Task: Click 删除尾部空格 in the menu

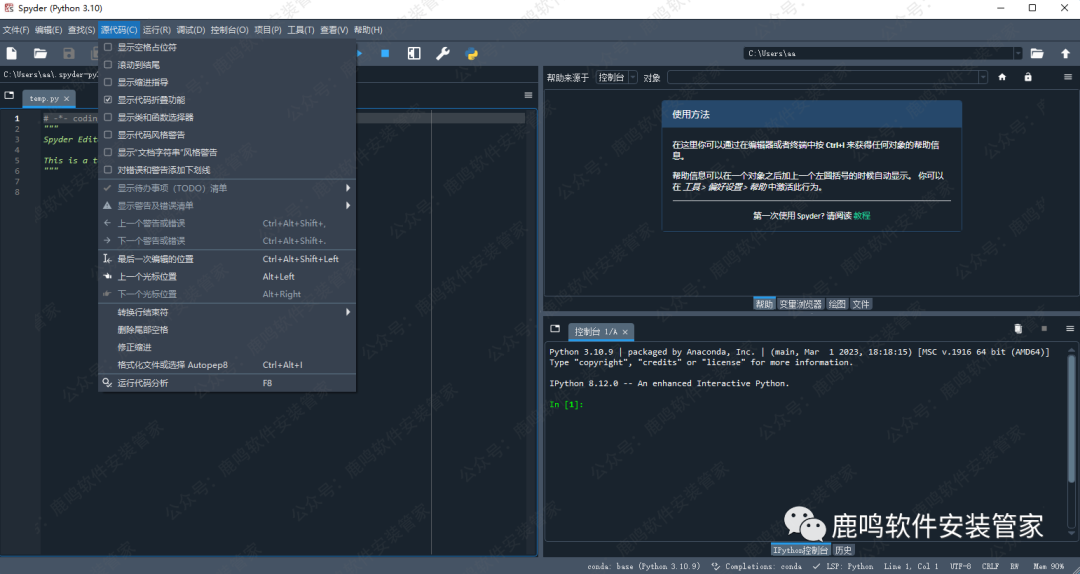Action: [x=143, y=330]
